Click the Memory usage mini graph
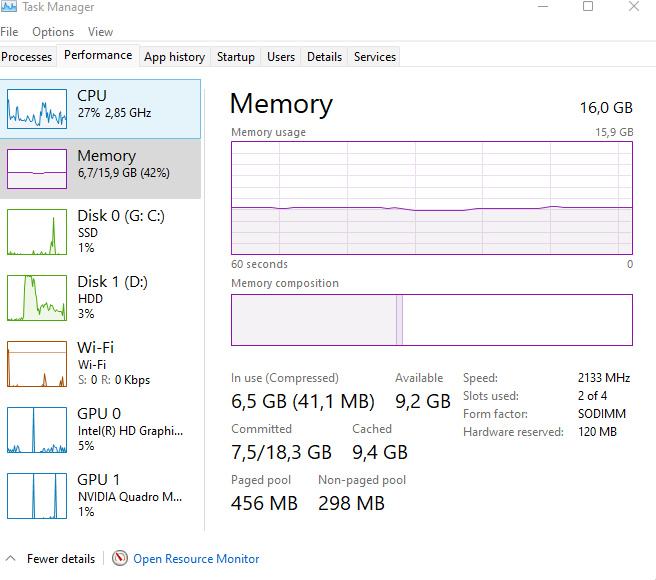 37,169
